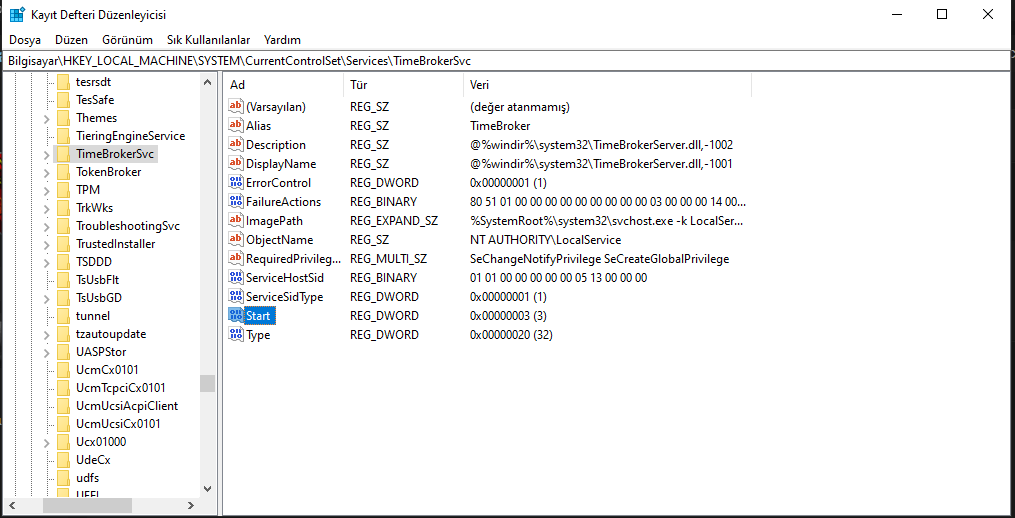This screenshot has width=1015, height=518.
Task: Click the tree scroll up arrow
Action: tap(207, 82)
